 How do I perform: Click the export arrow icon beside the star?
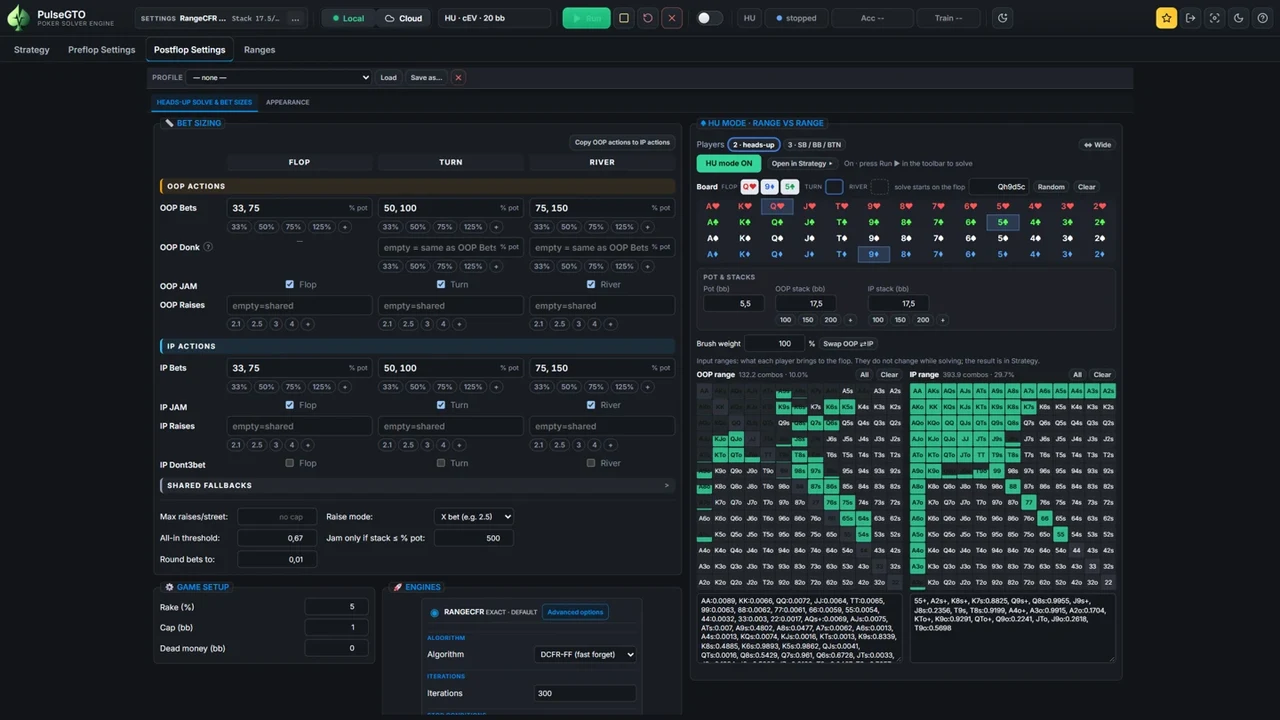[x=1190, y=18]
